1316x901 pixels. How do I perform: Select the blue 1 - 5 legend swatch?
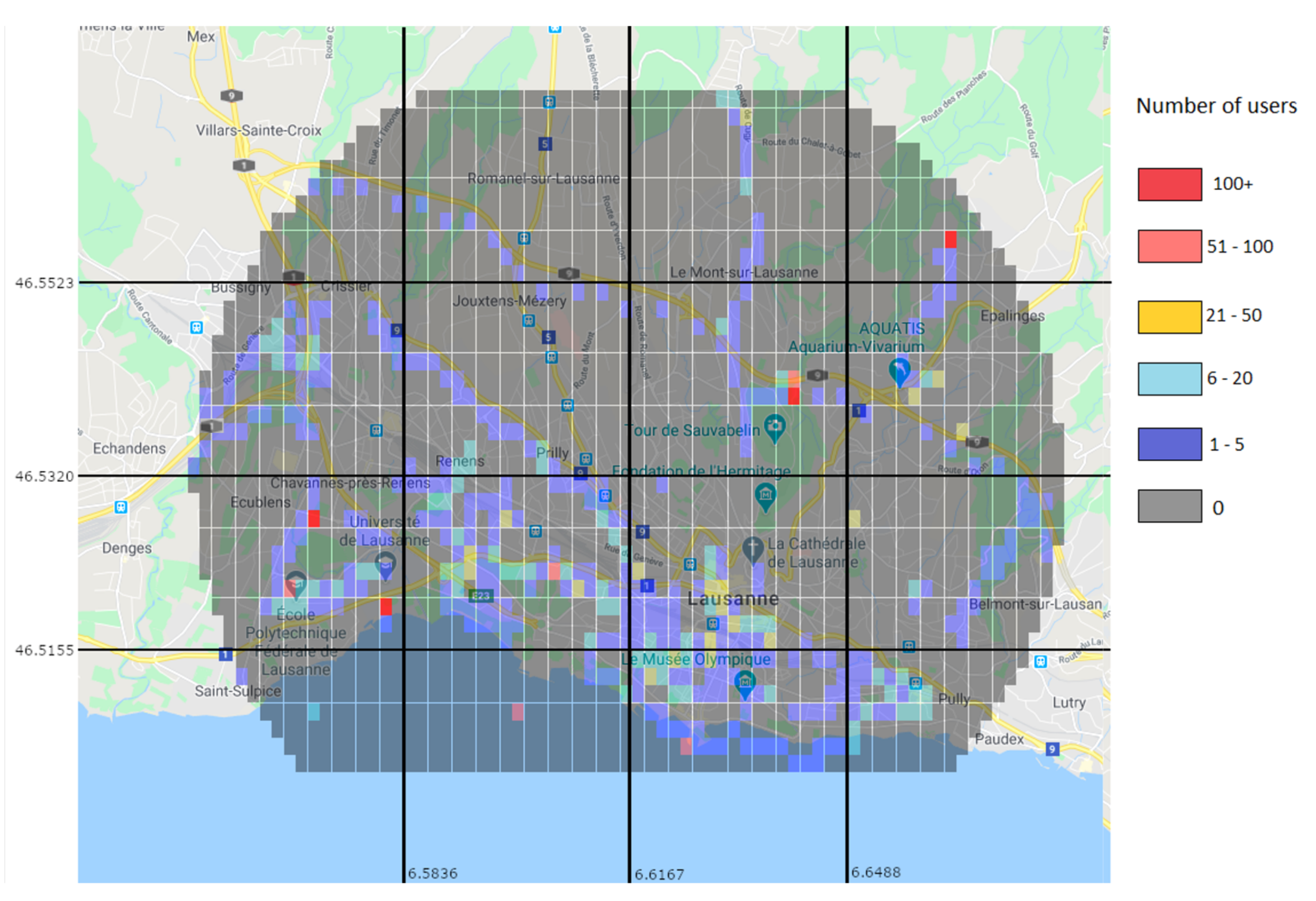coord(1169,444)
